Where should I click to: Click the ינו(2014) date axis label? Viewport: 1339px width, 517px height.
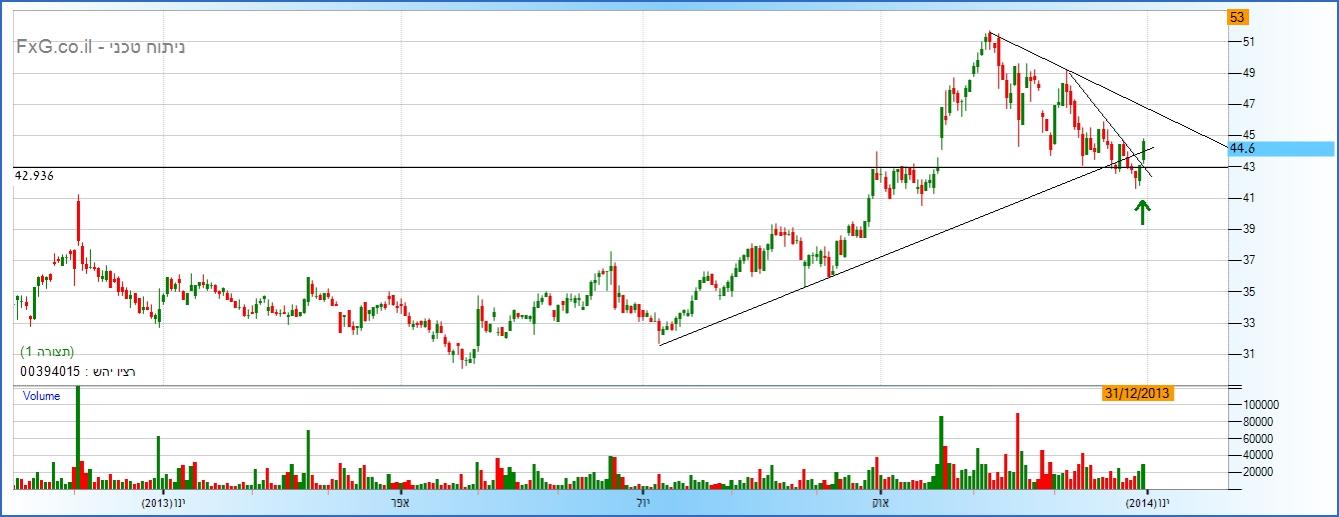tap(1146, 502)
